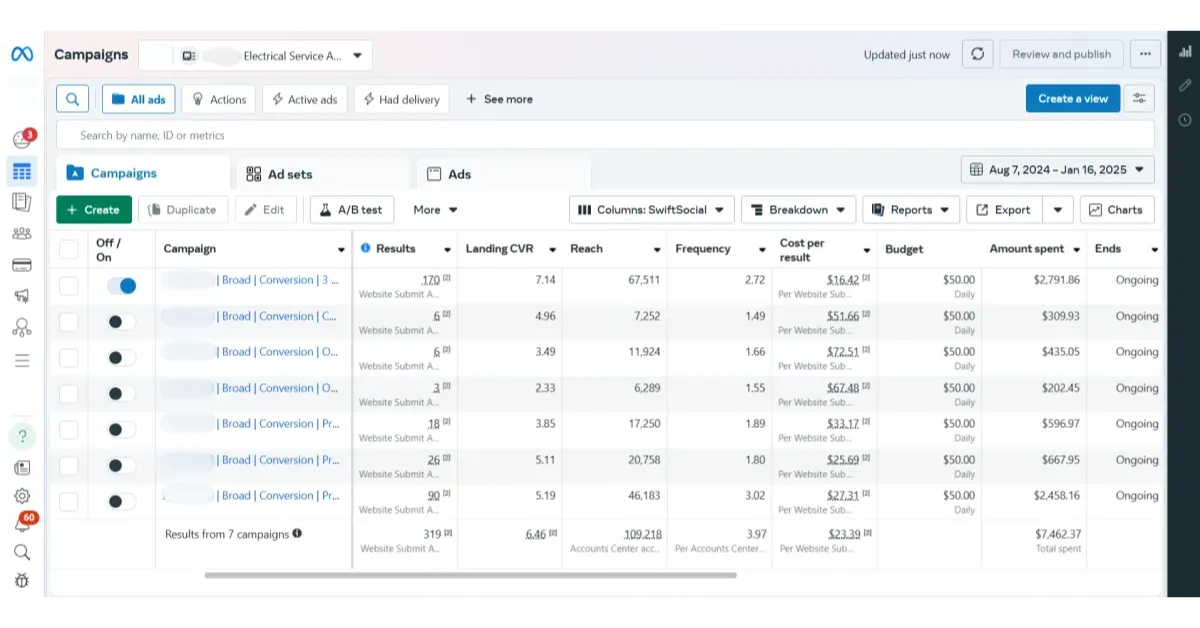Turn on the campaign that spent $202.45
The height and width of the screenshot is (628, 1200).
pos(121,394)
